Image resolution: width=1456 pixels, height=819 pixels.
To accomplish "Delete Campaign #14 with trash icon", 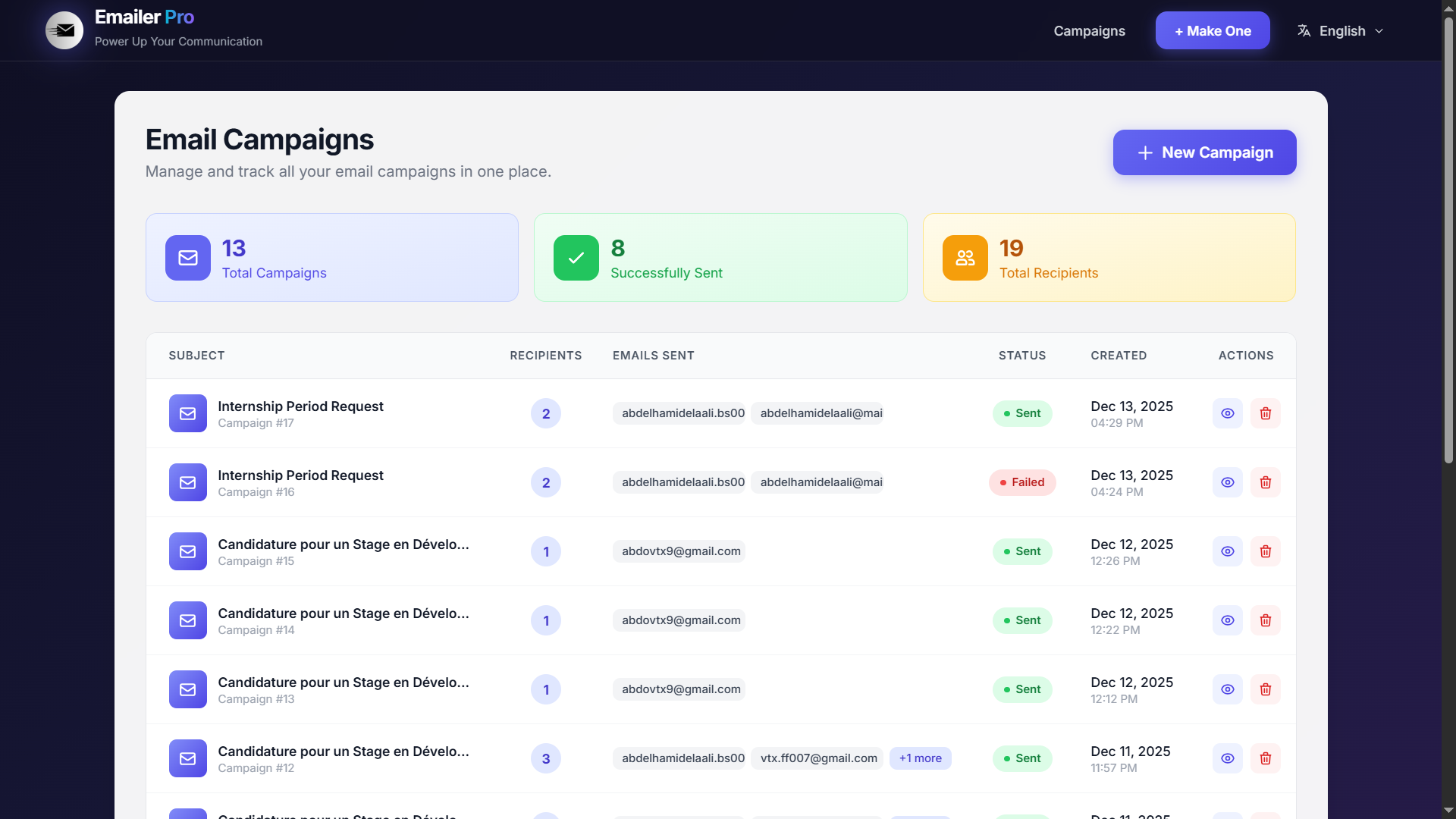I will click(1266, 620).
